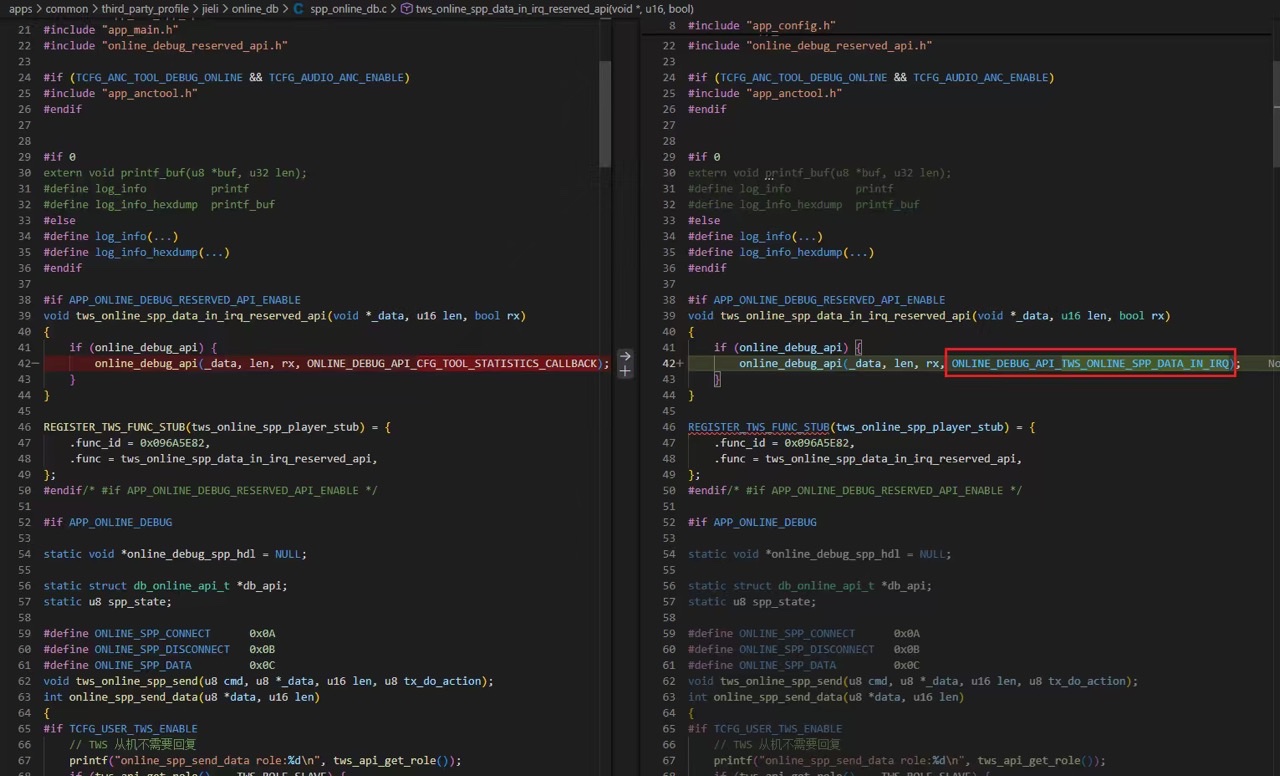
Task: Click REGISTER_TWS_FUNC_STUB in the right pane
Action: pyautogui.click(x=759, y=427)
